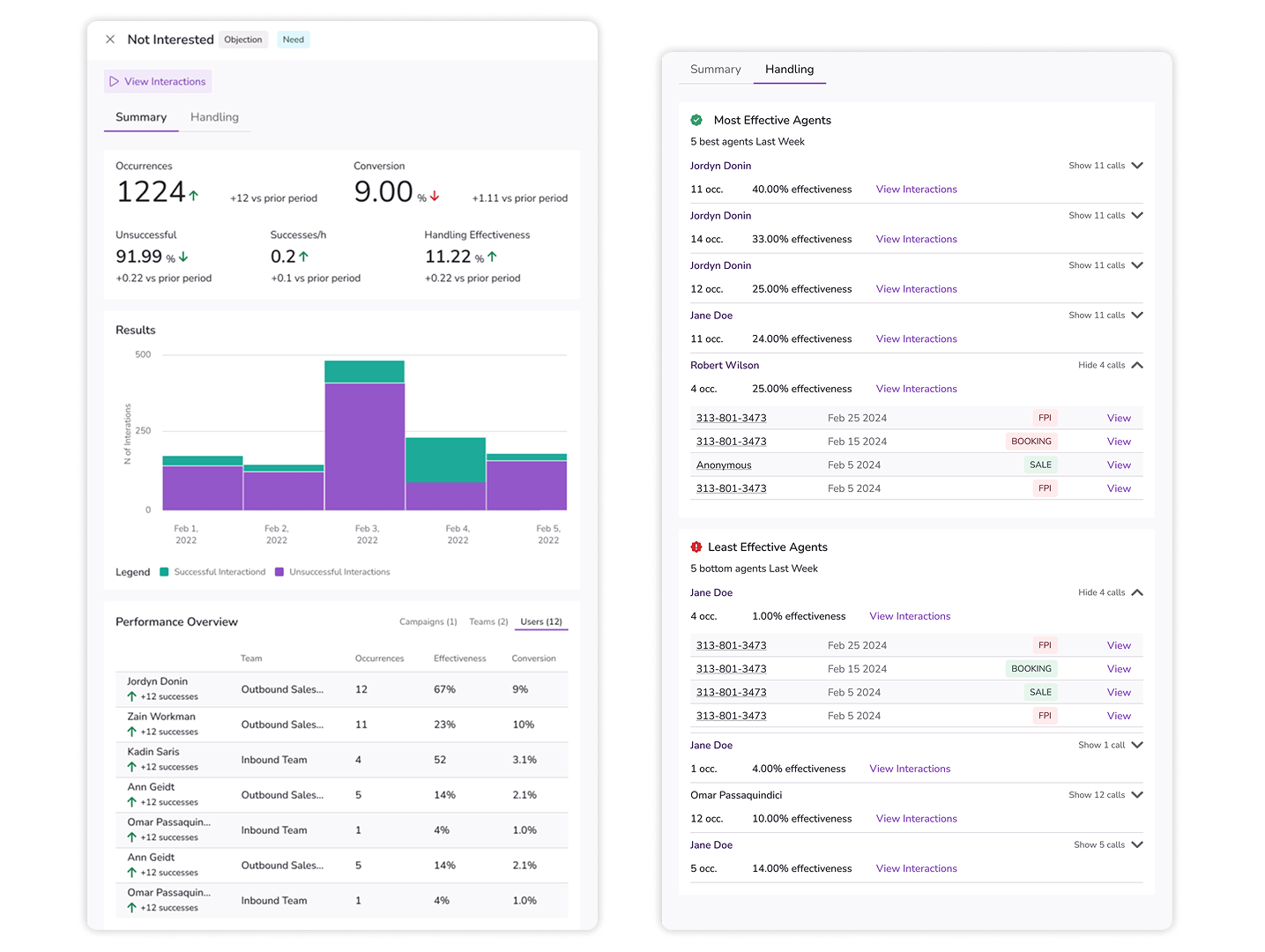This screenshot has height=952, width=1265.
Task: Click the Objection tag chip
Action: click(x=243, y=40)
